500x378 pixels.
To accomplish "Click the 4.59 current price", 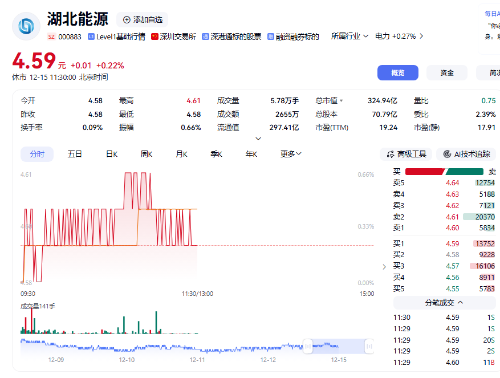I will 34,61.
